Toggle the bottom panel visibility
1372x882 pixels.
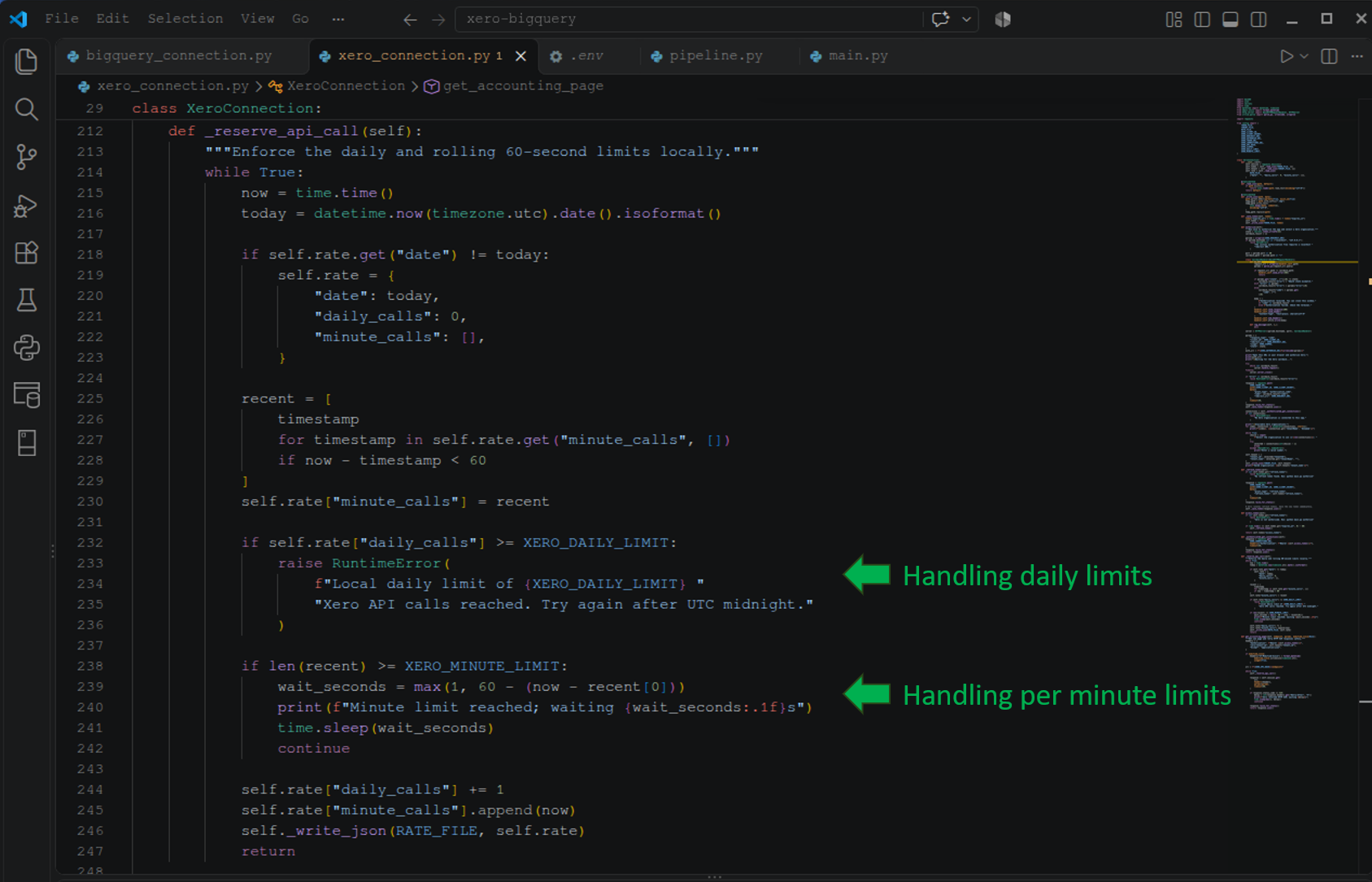(1230, 20)
